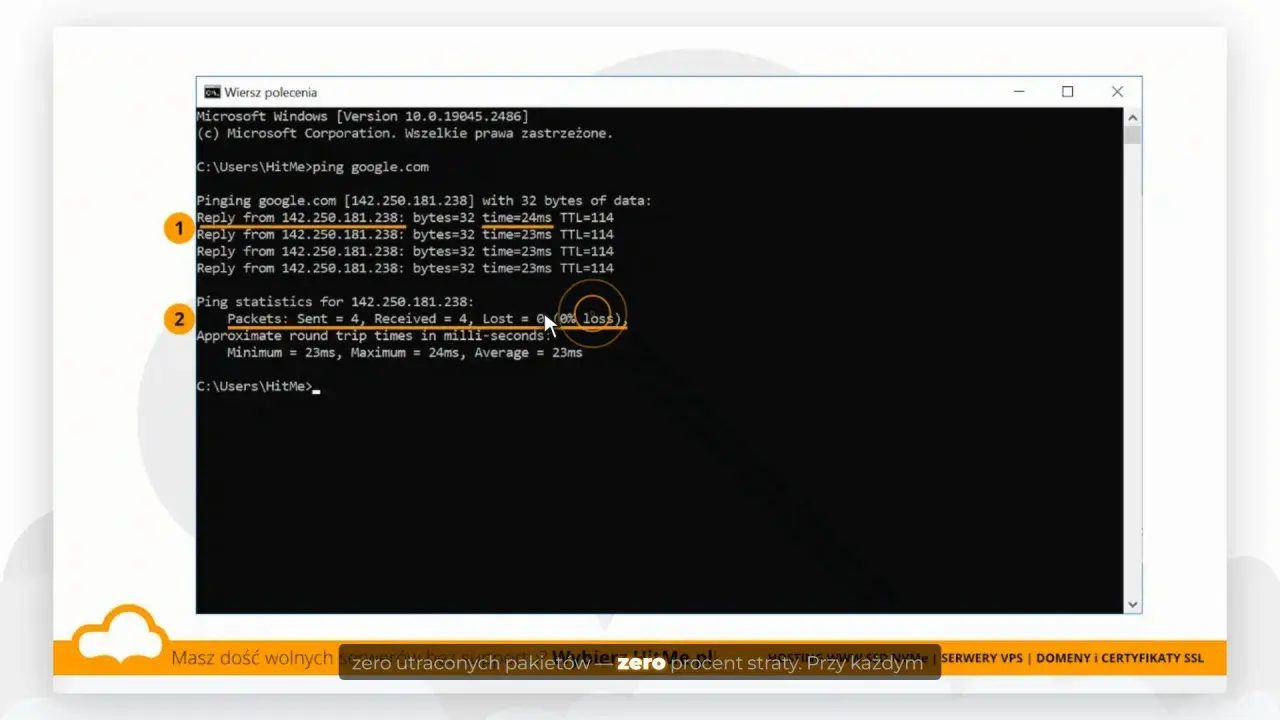Close the Wiersz polecenia window
This screenshot has height=720, width=1280.
[1117, 92]
